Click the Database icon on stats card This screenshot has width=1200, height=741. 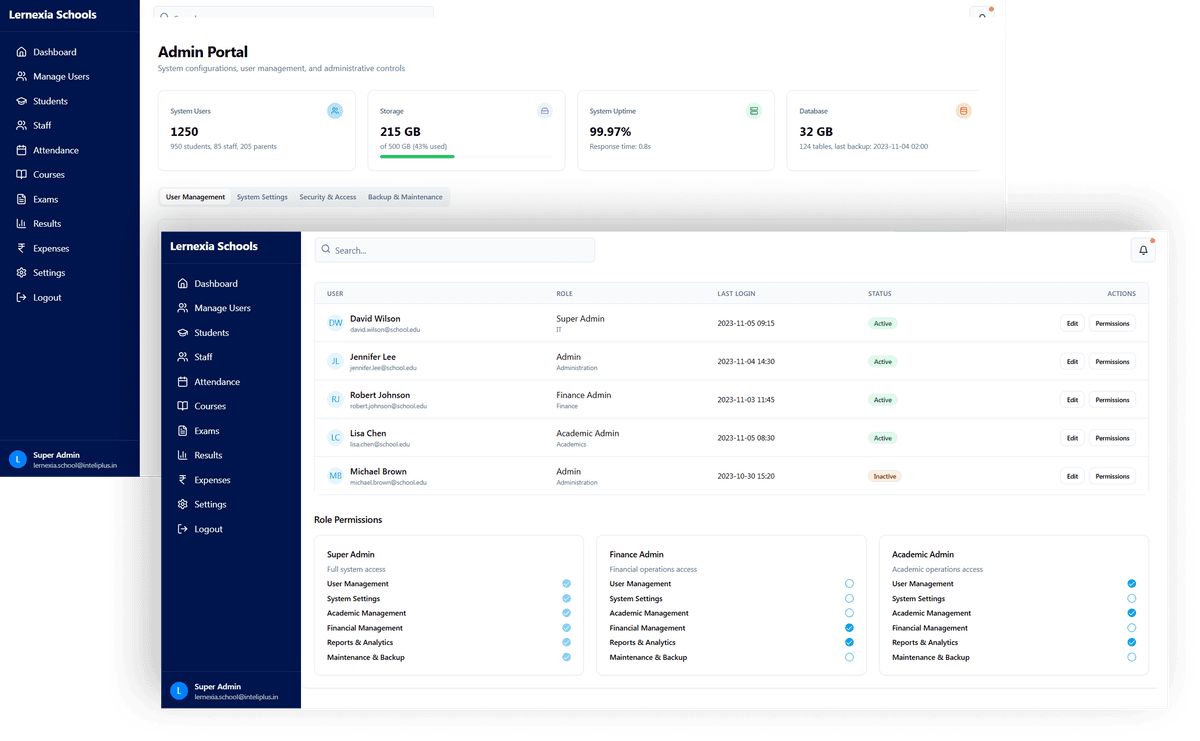coord(963,111)
